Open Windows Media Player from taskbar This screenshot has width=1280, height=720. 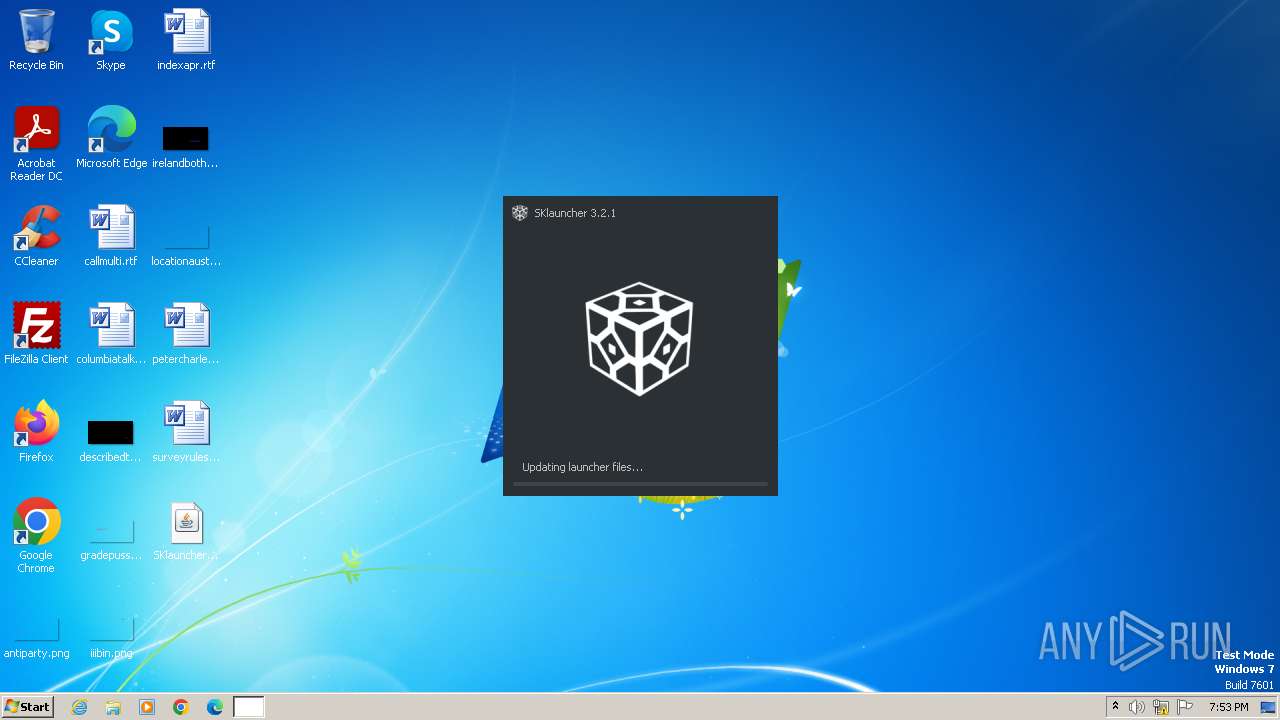coord(147,707)
